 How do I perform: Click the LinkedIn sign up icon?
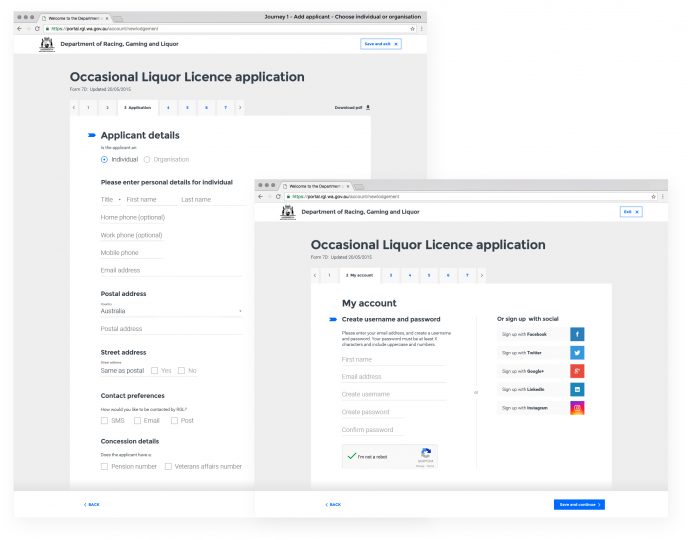[x=577, y=389]
